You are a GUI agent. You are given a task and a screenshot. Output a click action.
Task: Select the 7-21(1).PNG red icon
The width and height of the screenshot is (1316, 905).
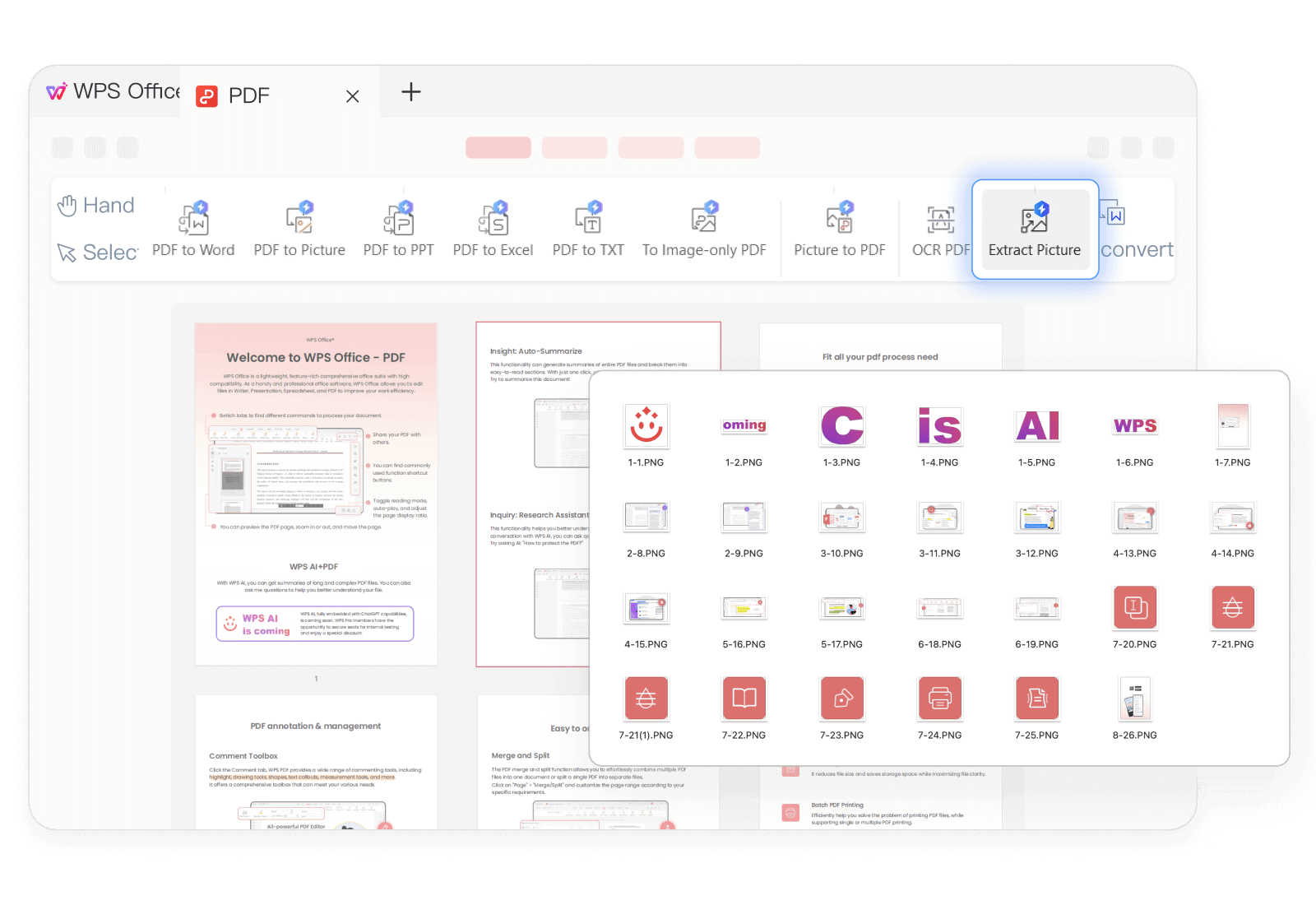646,698
